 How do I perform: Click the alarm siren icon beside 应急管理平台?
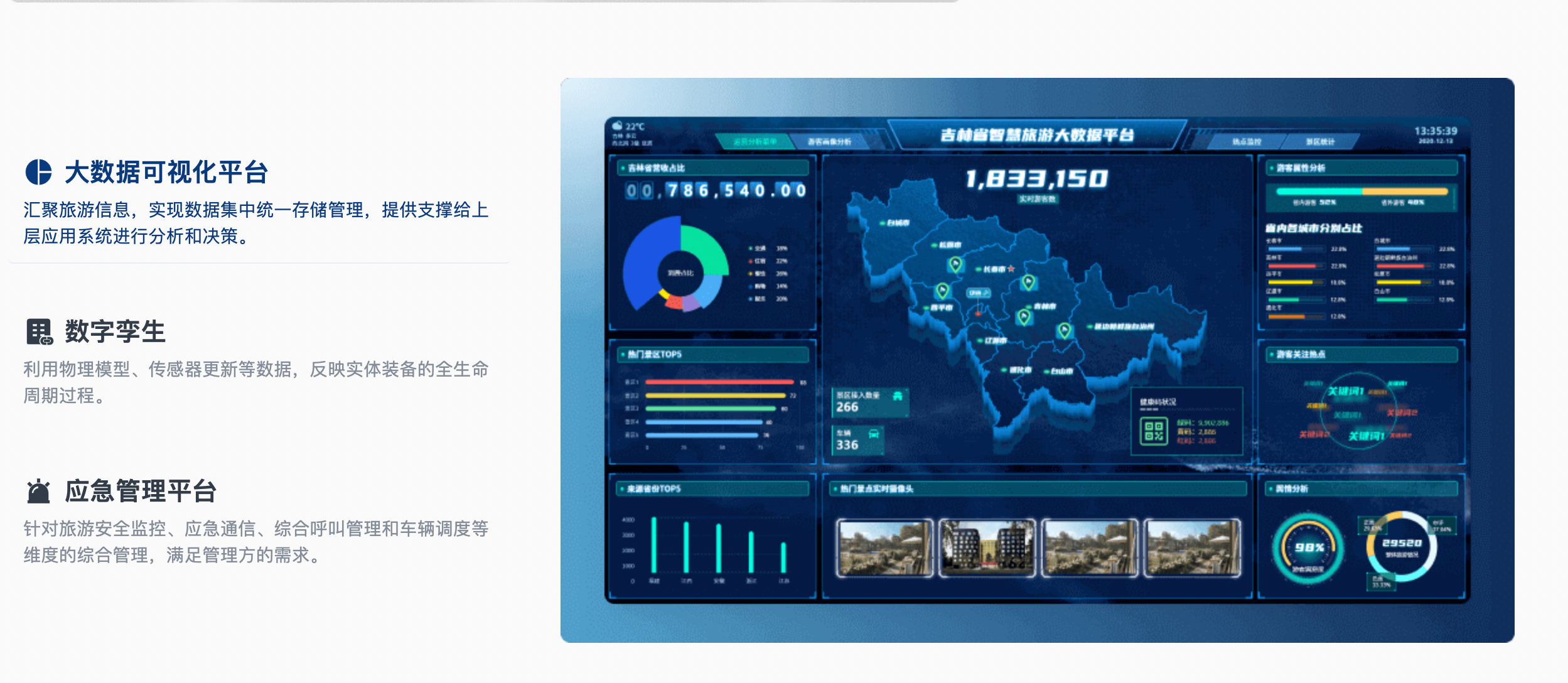tap(38, 491)
